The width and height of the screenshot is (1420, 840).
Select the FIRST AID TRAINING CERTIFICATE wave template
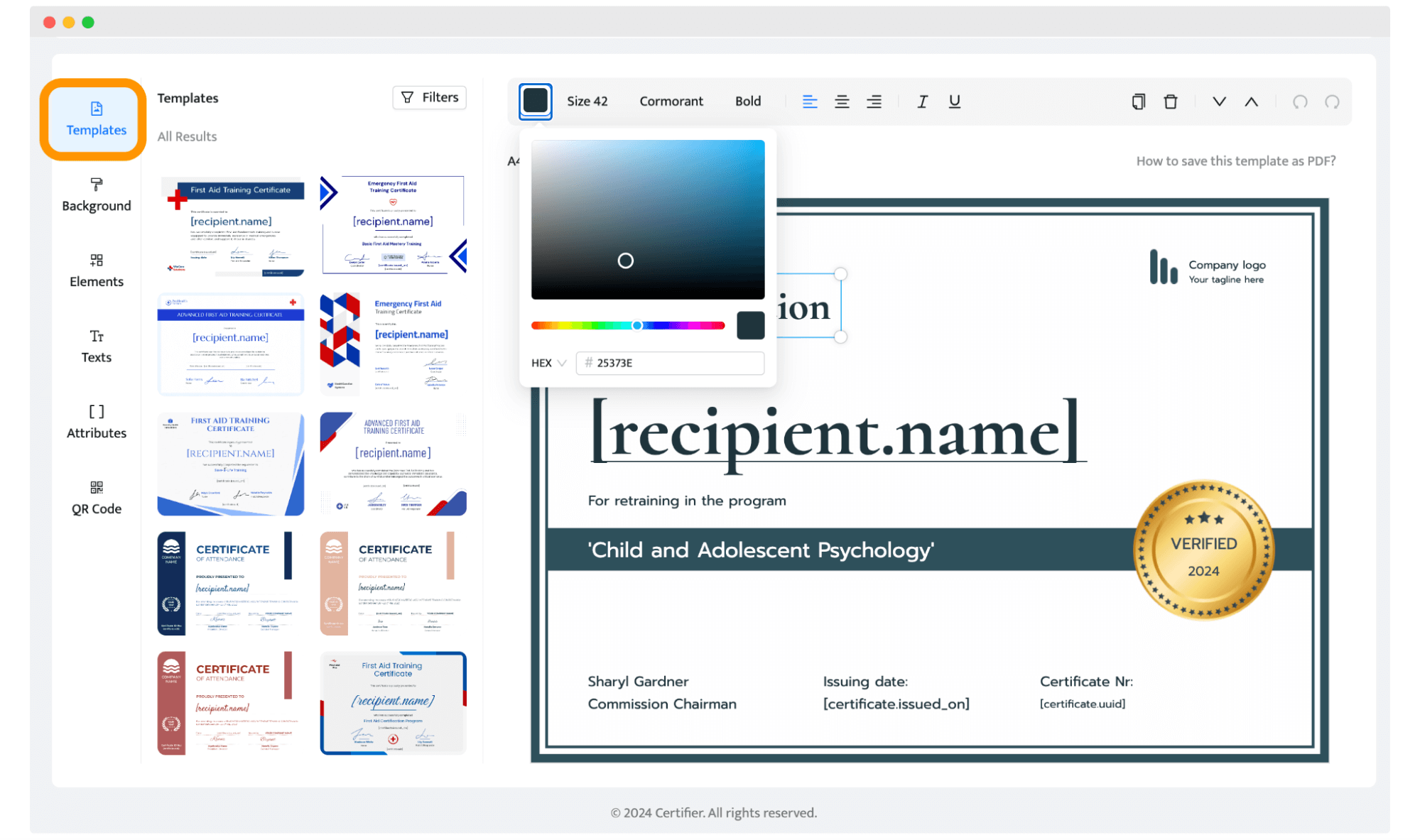(x=231, y=464)
